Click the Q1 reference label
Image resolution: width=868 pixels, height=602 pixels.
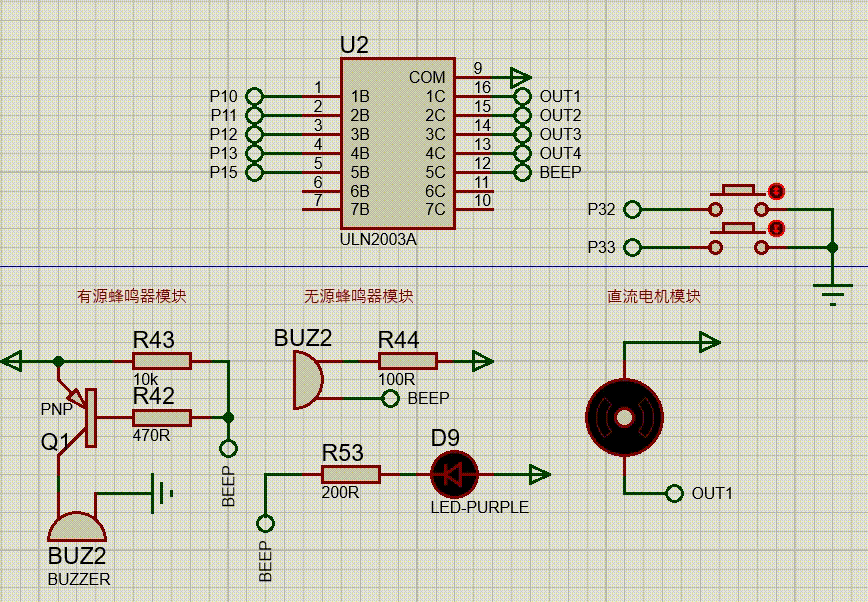(x=56, y=441)
